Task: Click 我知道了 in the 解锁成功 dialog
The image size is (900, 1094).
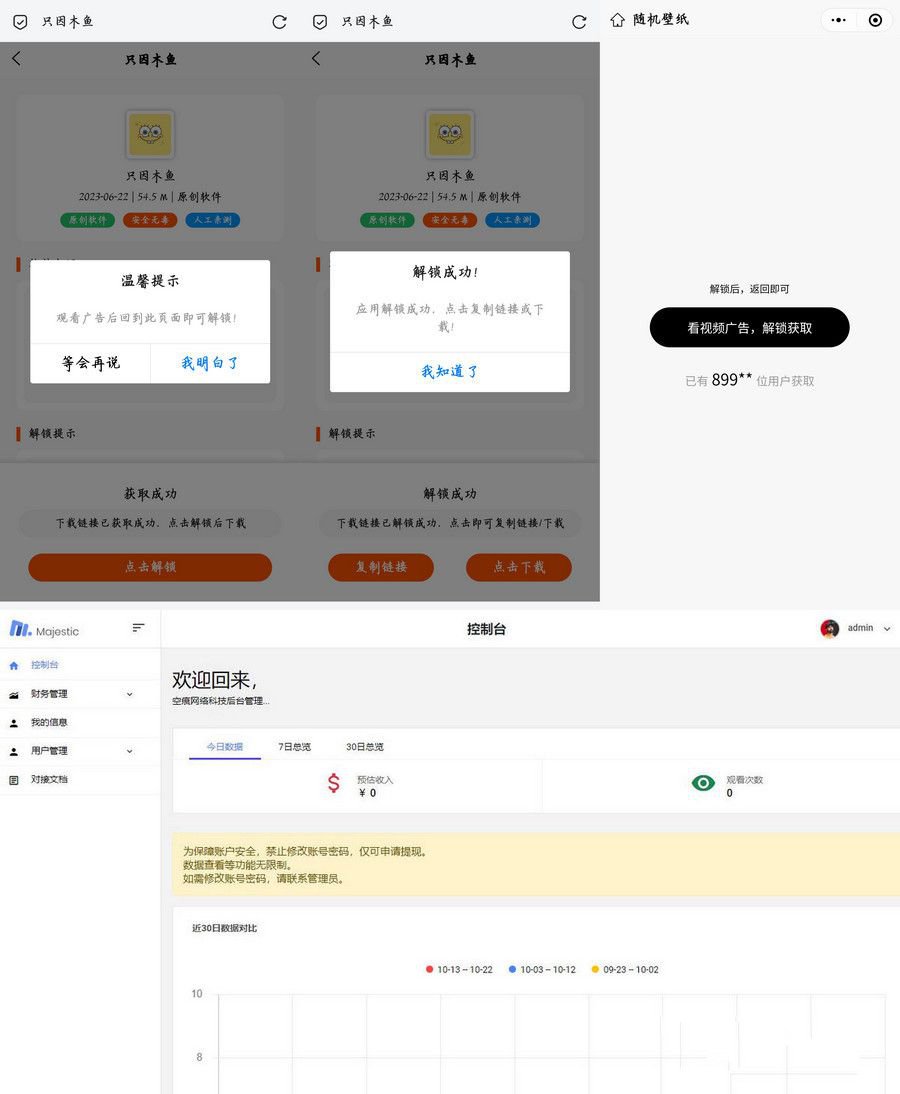Action: tap(450, 371)
